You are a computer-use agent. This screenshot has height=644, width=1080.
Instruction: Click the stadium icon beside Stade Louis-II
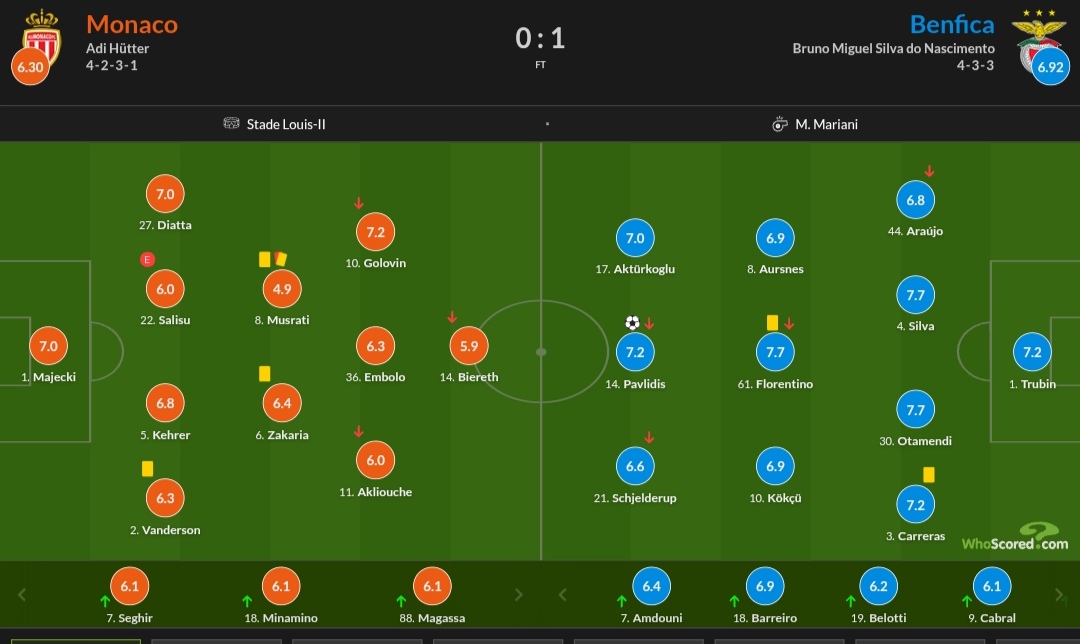pos(231,123)
